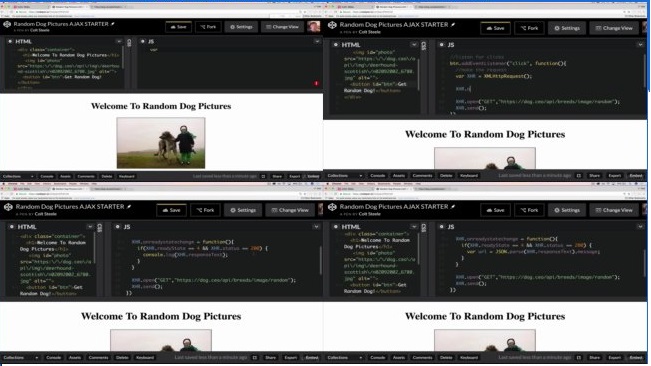The width and height of the screenshot is (651, 366).
Task: Click Change View in the JSON.parse pen
Action: tap(614, 210)
